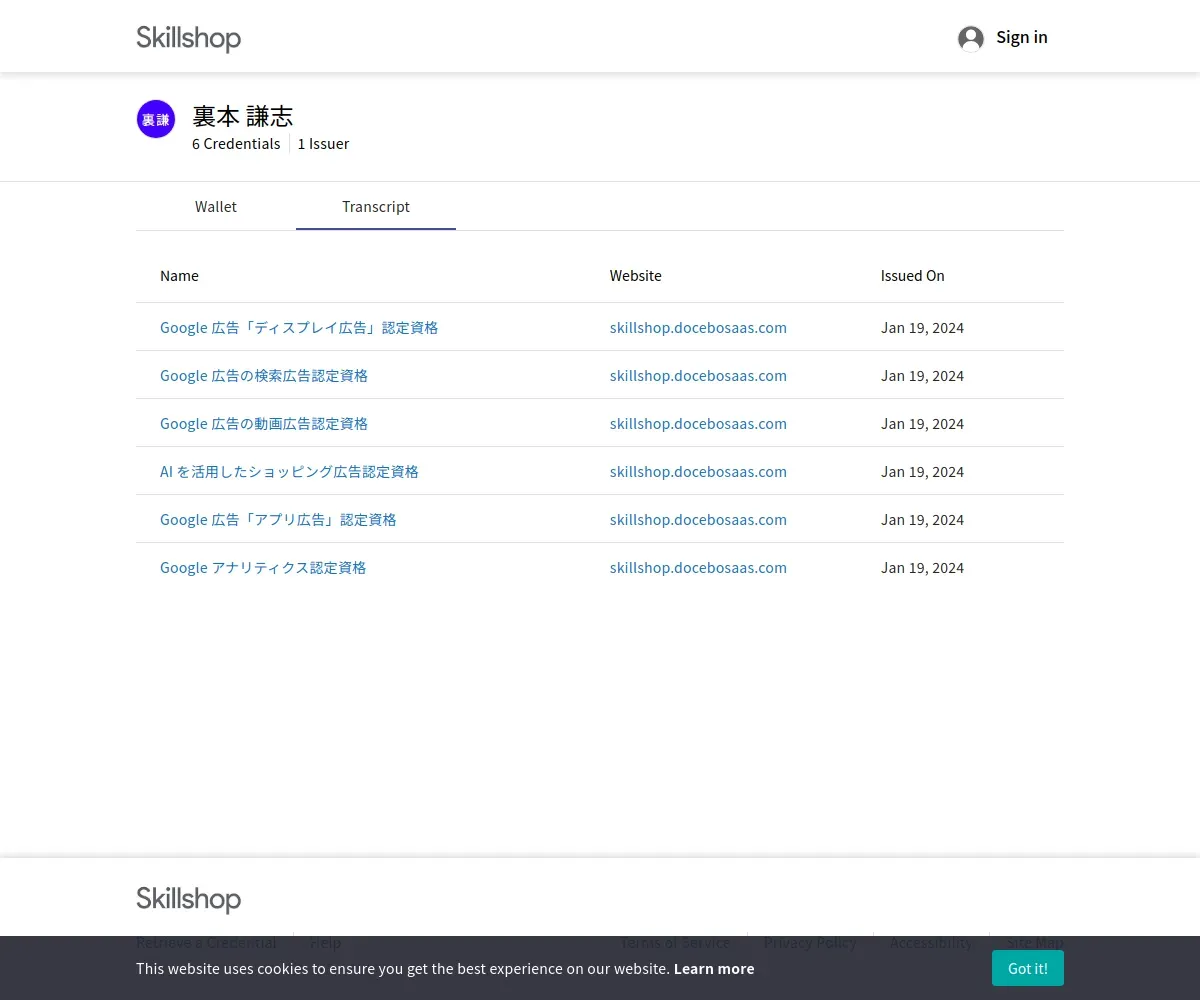Open Google 広告の検索広告認定資格 credential
The image size is (1200, 1000).
pos(264,375)
